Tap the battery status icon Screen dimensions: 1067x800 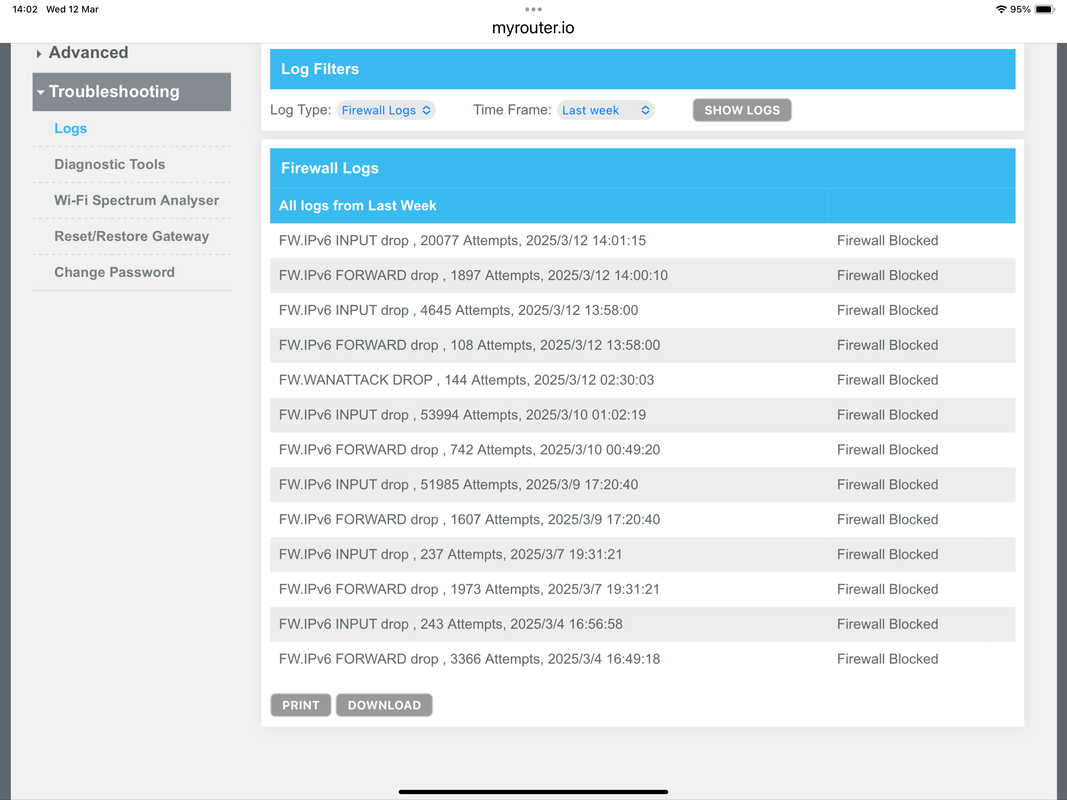pyautogui.click(x=1045, y=10)
